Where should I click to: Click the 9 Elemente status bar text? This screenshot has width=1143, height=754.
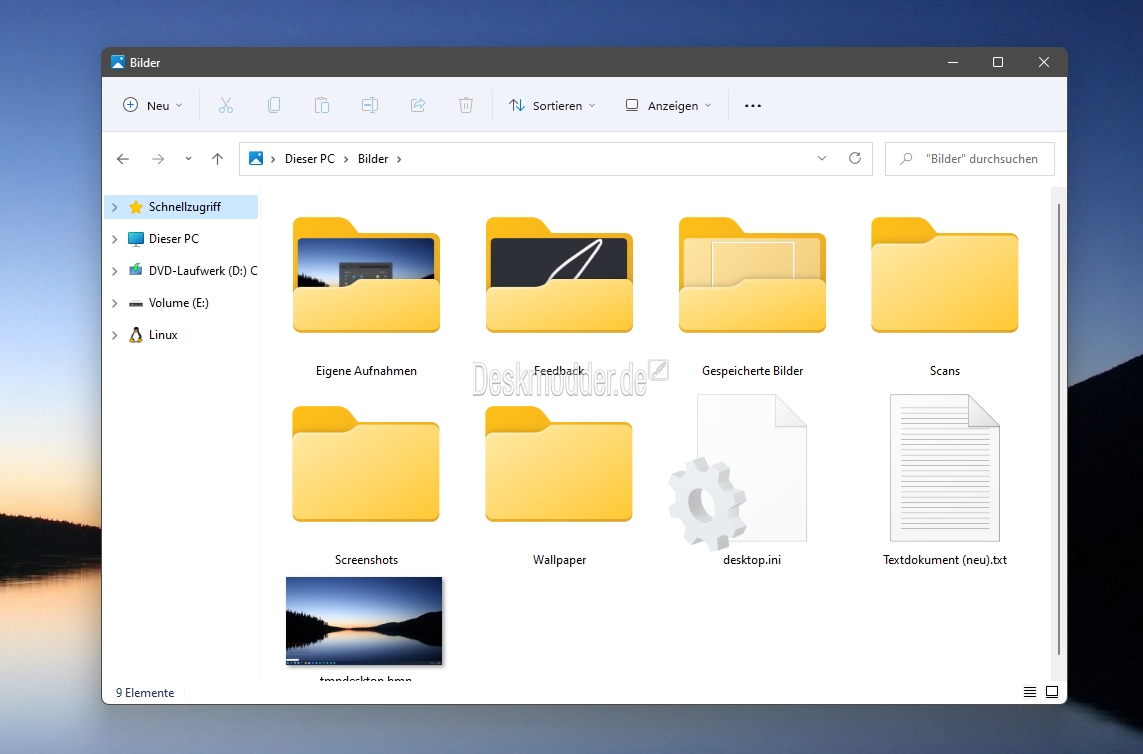click(145, 693)
